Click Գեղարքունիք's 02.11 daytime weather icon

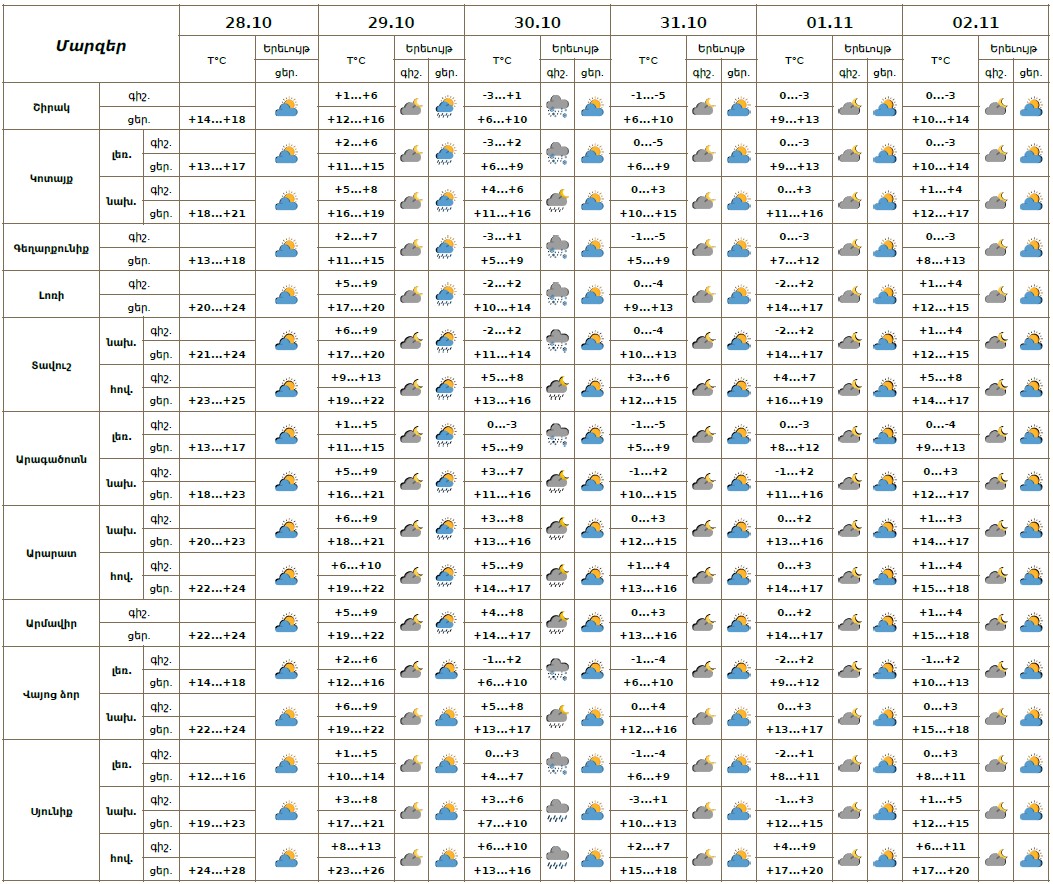pyautogui.click(x=1030, y=248)
